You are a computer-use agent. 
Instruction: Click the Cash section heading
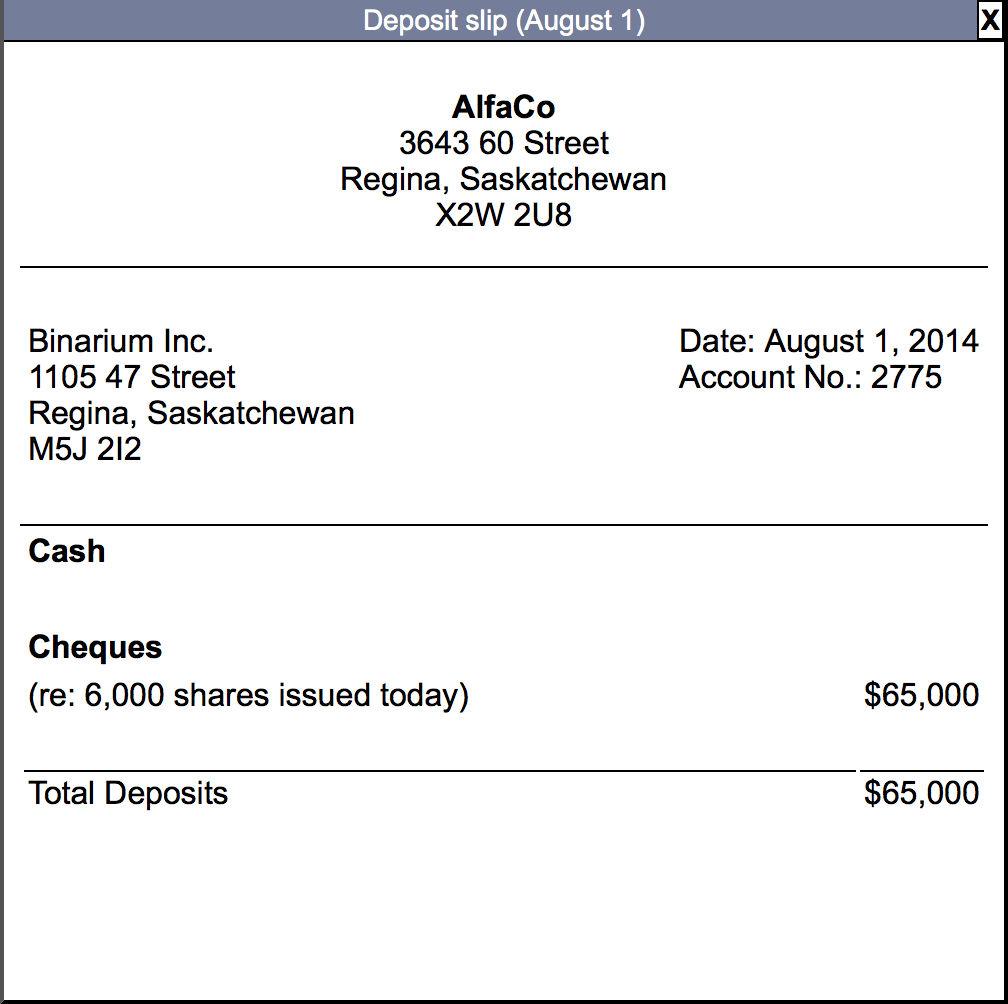[65, 550]
